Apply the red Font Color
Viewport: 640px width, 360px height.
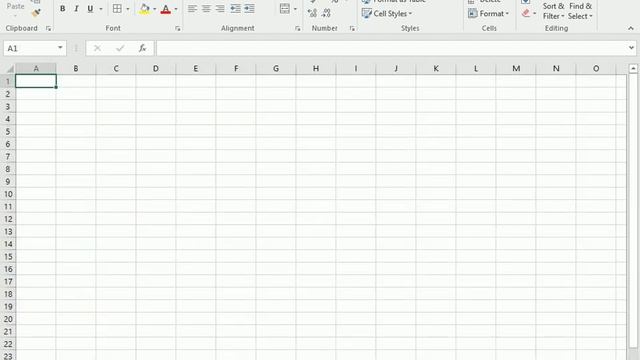tap(166, 9)
